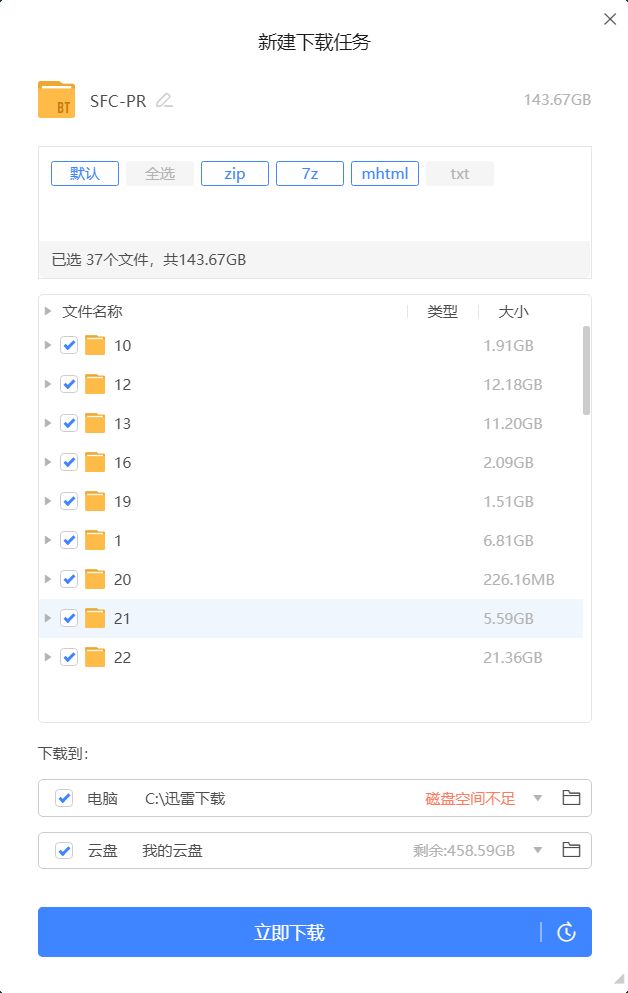
Task: Uncheck folder 1 checkbox
Action: pos(69,540)
